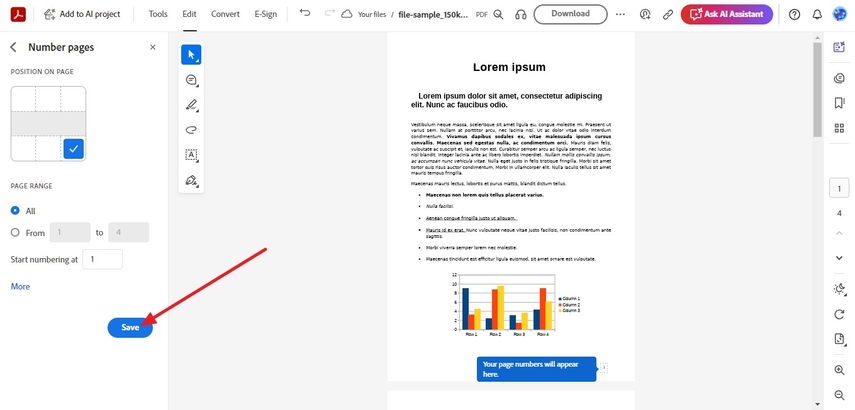This screenshot has width=855, height=410.
Task: Open the display theme brightness icon
Action: click(839, 289)
